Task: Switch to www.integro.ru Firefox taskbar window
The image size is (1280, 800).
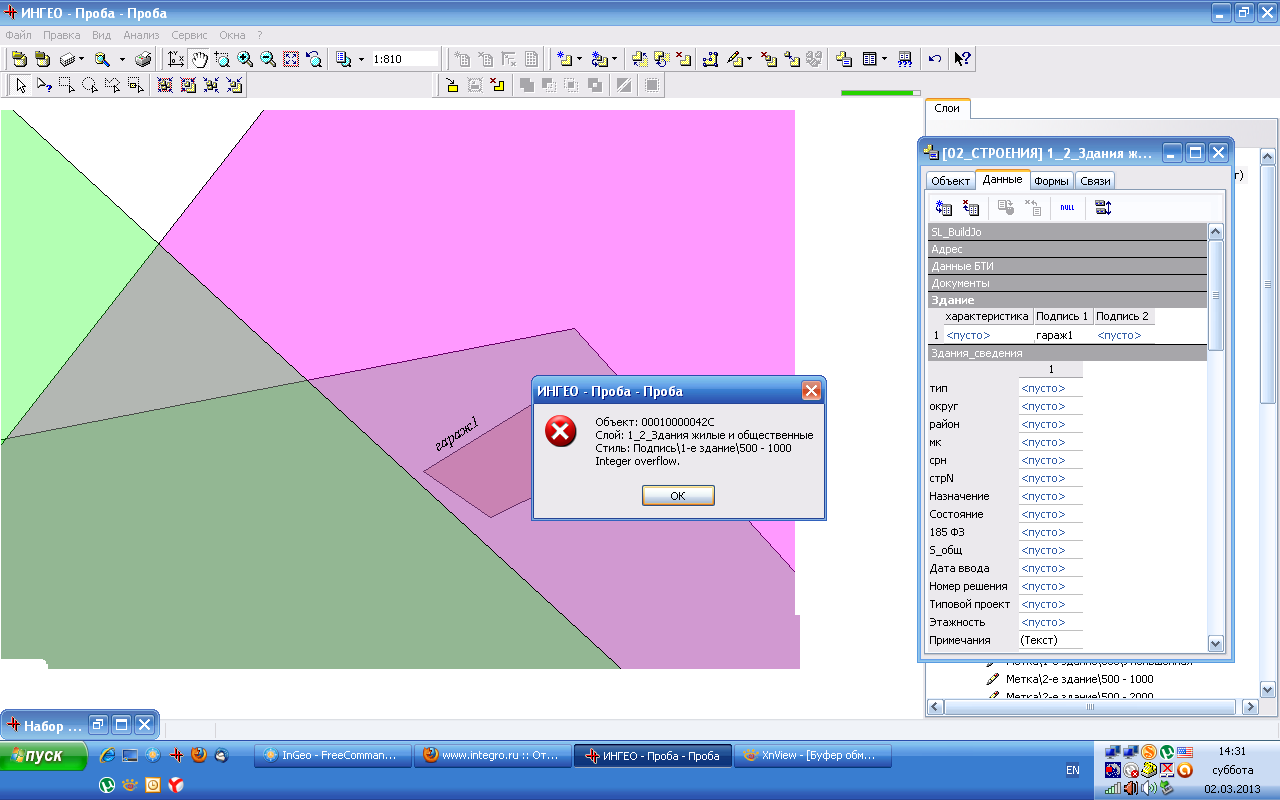Action: point(492,756)
